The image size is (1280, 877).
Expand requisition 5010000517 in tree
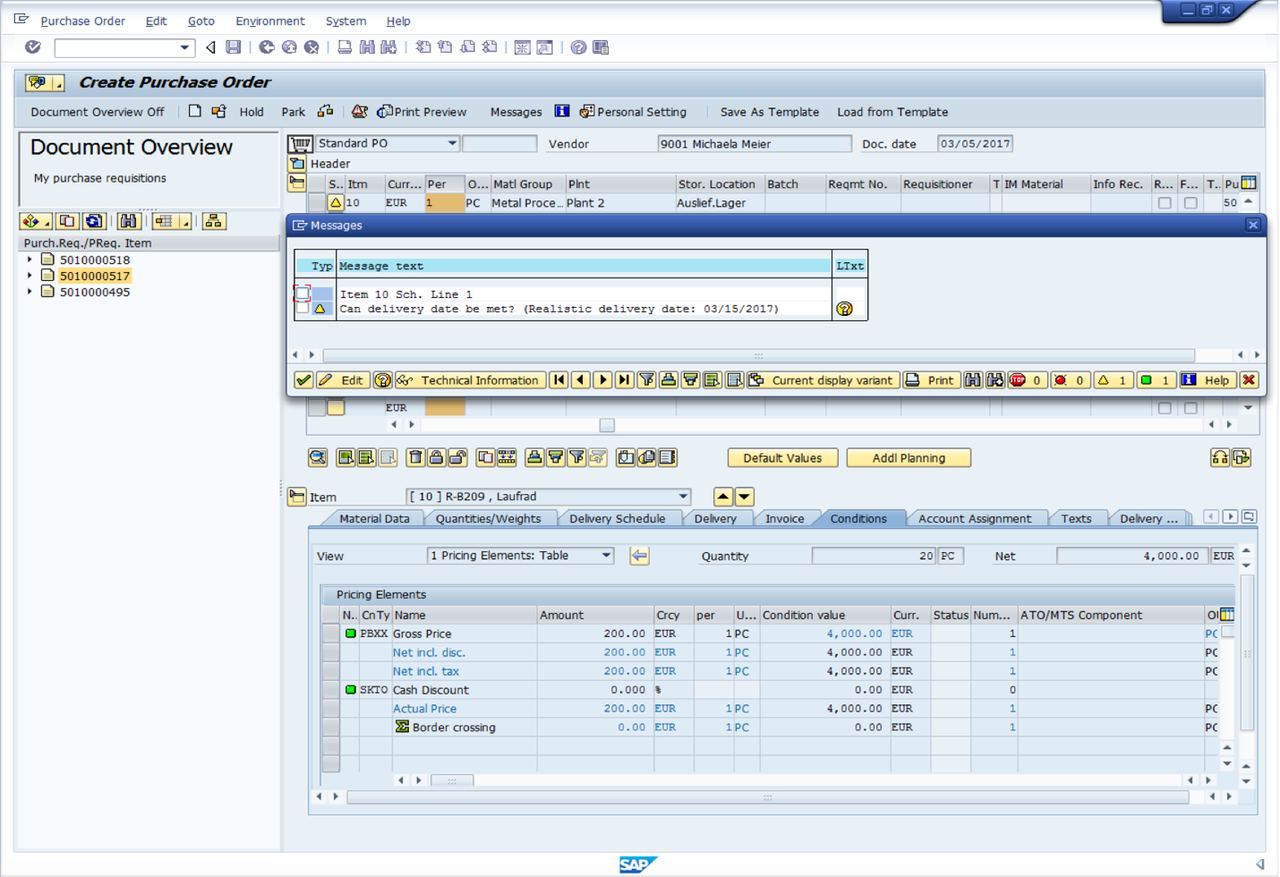click(30, 276)
